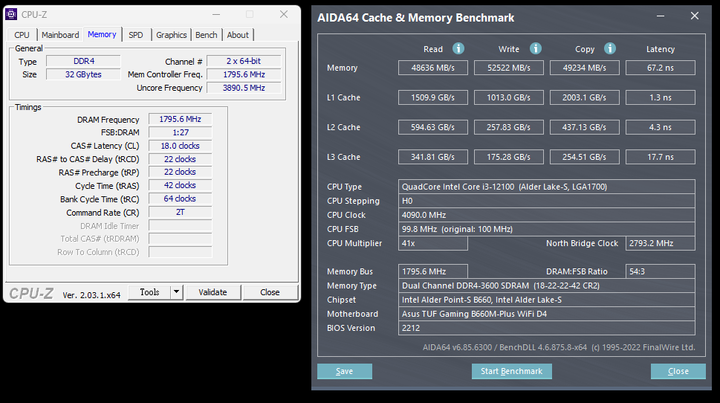Screen dimensions: 720x403
Task: Click the Size value 32 GBytes
Action: coord(84,74)
